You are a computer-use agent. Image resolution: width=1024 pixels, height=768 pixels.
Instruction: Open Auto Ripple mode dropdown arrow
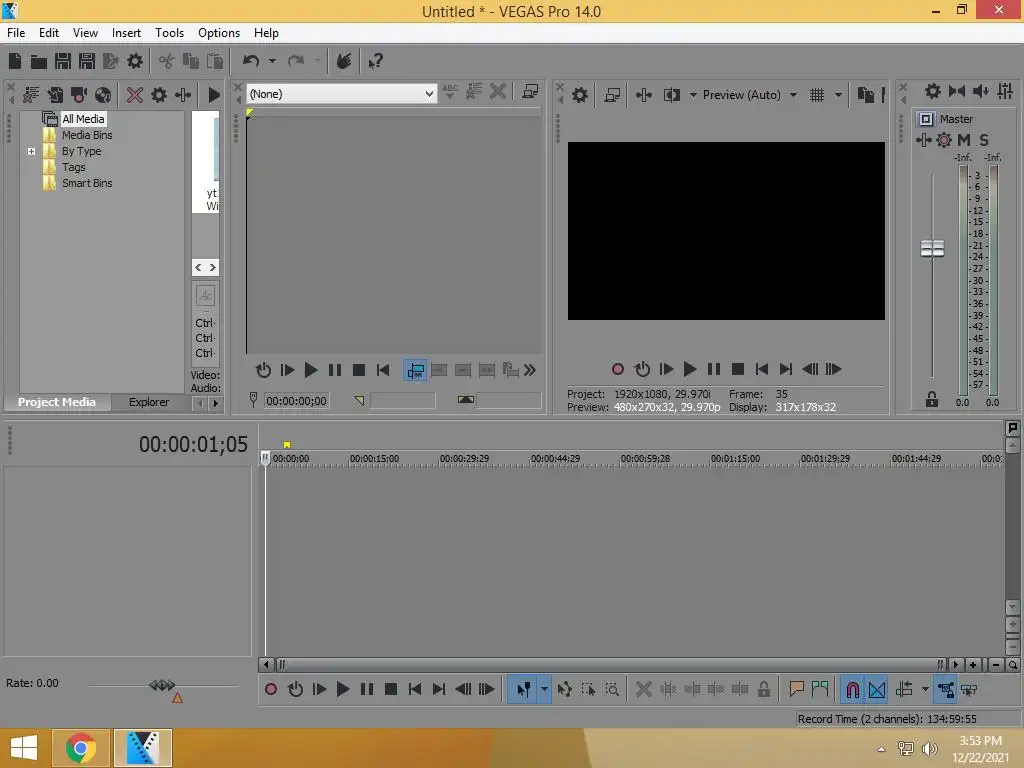925,689
